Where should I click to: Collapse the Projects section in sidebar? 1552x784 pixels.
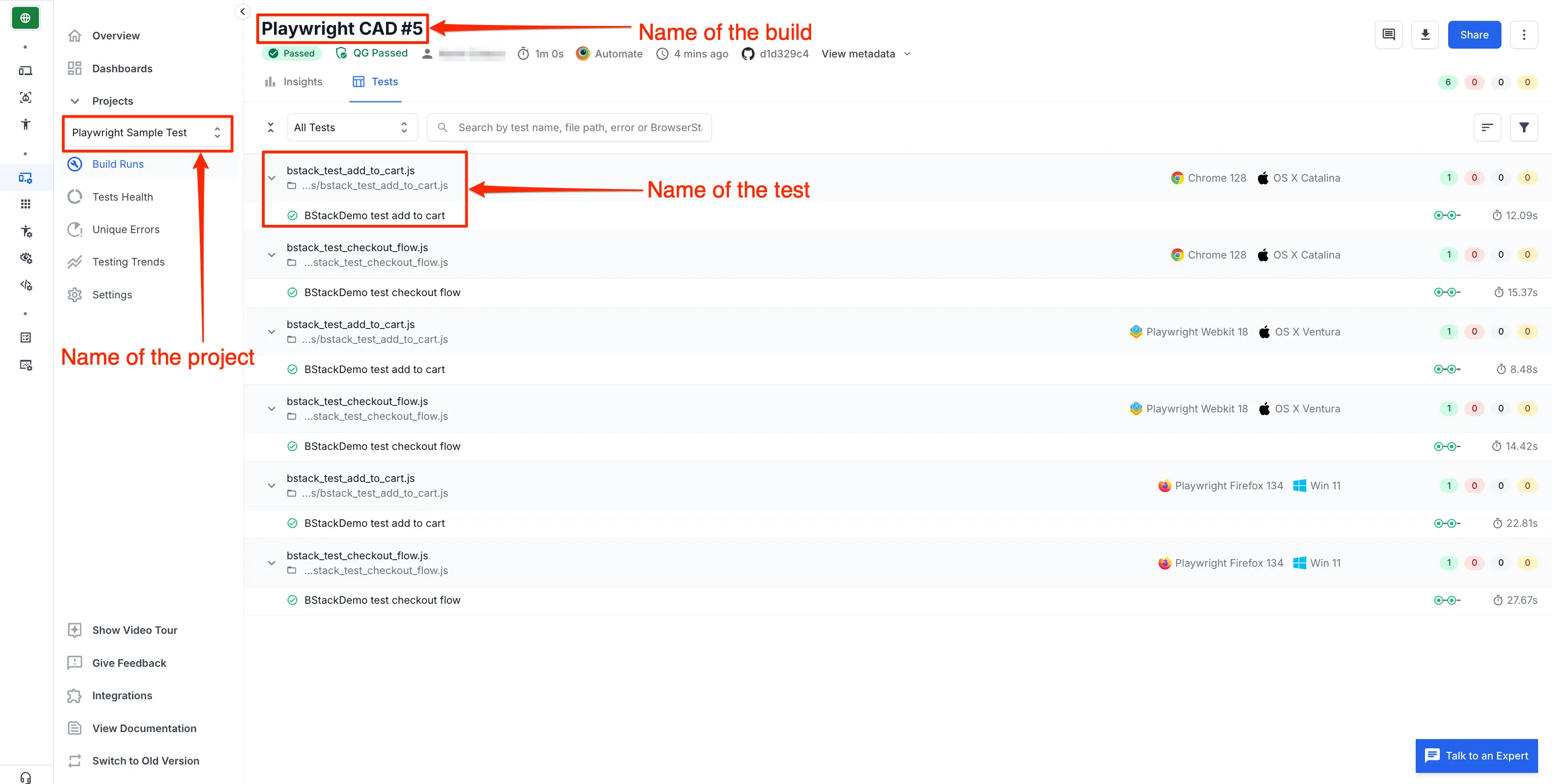pyautogui.click(x=75, y=101)
